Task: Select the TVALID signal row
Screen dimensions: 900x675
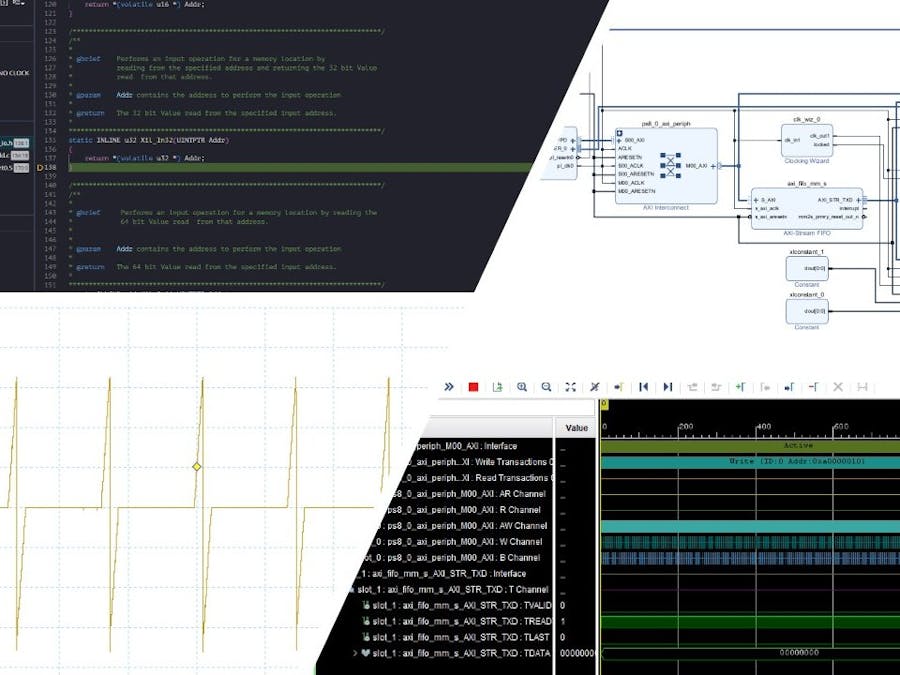Action: [x=460, y=605]
